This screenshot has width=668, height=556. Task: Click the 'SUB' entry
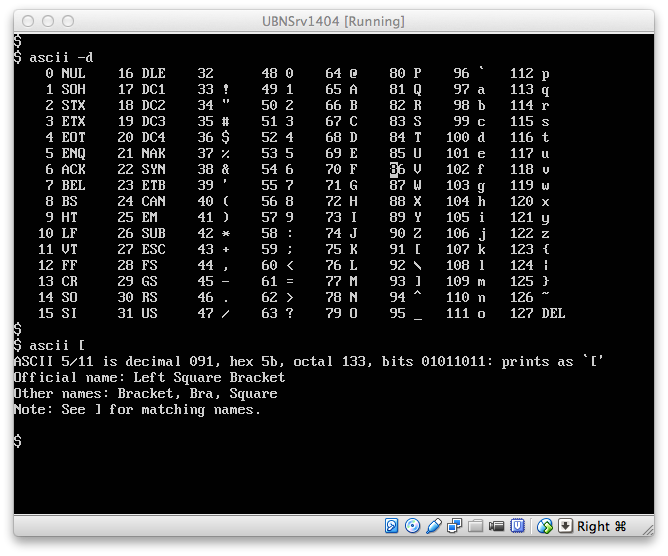(x=153, y=233)
